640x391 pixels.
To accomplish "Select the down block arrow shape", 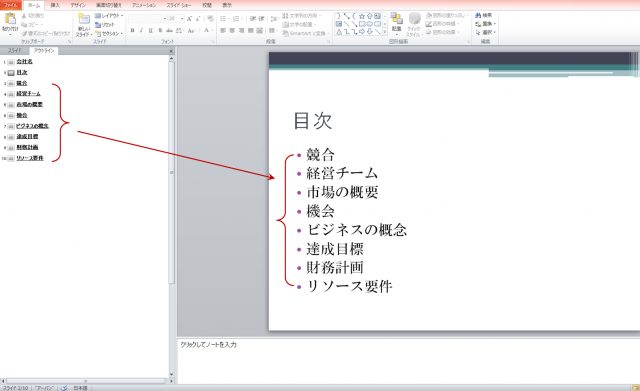I will 369,31.
